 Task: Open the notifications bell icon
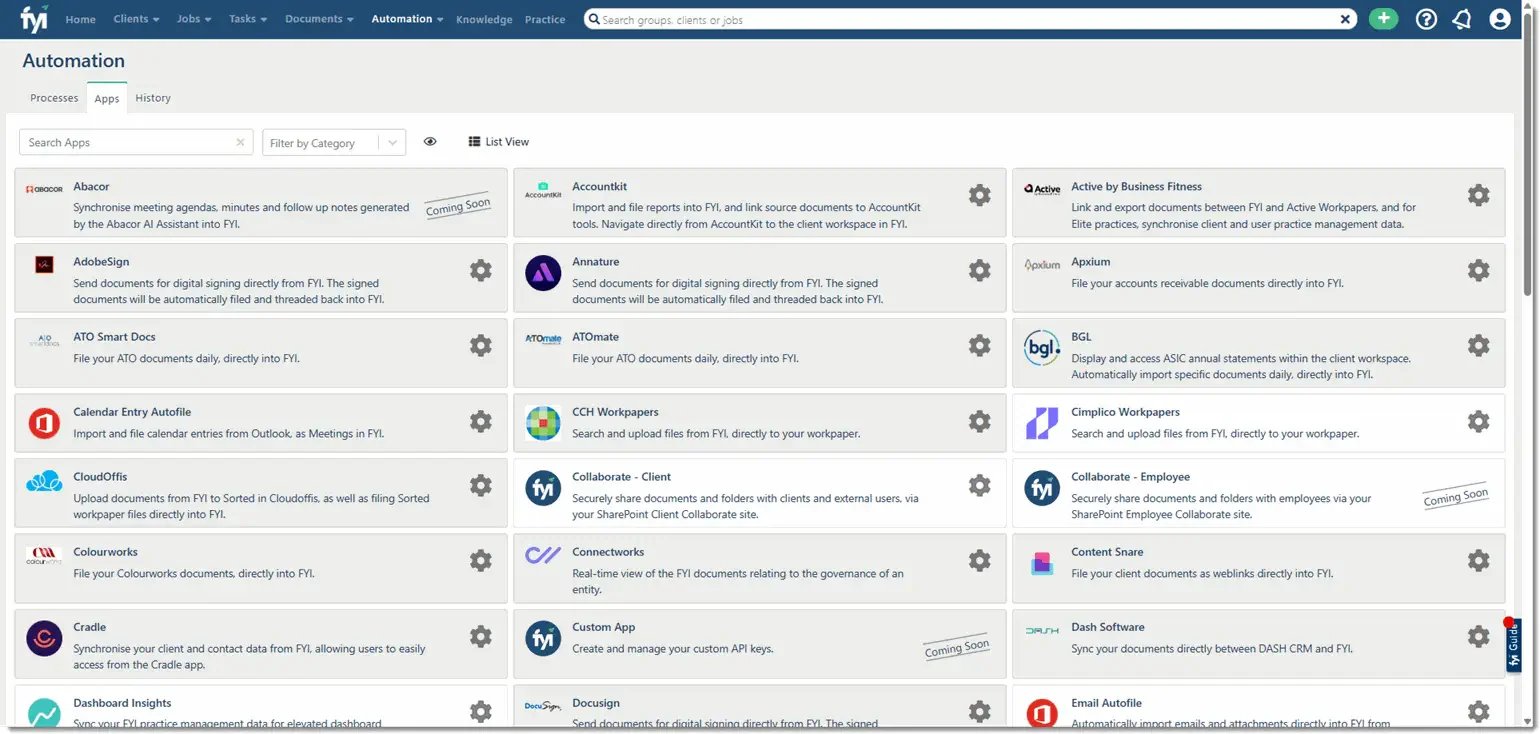(1462, 19)
